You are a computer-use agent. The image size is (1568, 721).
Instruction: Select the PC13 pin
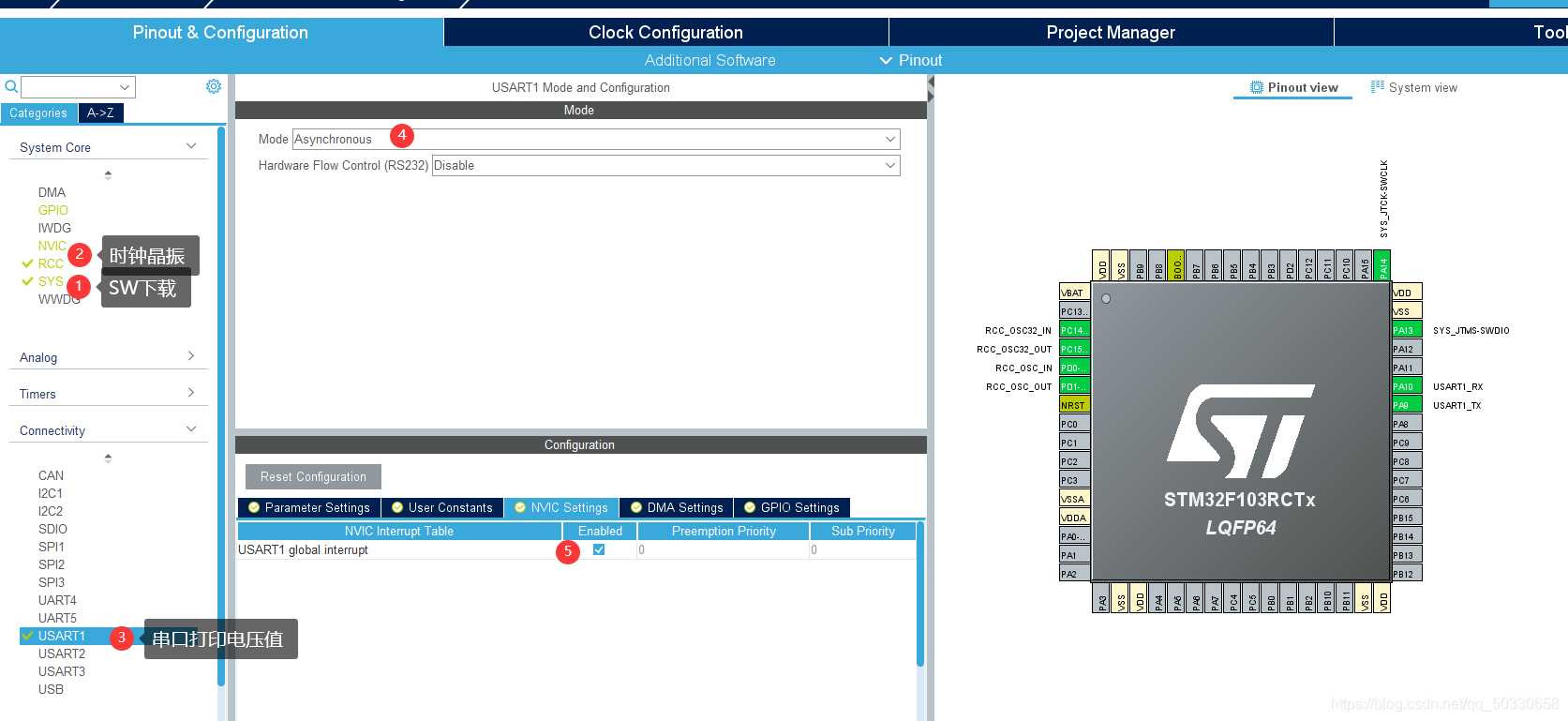(x=1075, y=311)
